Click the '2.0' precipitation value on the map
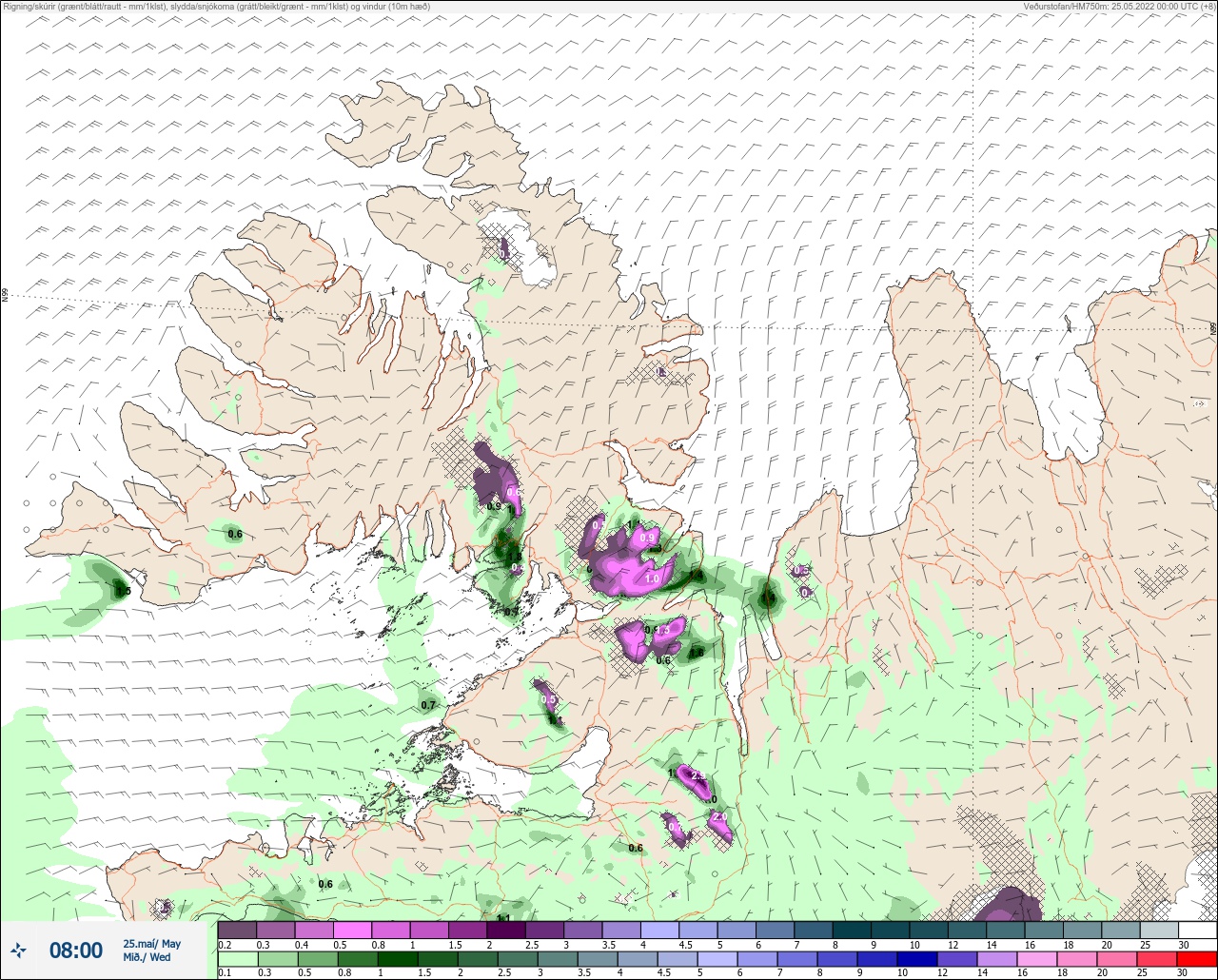Image resolution: width=1218 pixels, height=980 pixels. pyautogui.click(x=719, y=817)
